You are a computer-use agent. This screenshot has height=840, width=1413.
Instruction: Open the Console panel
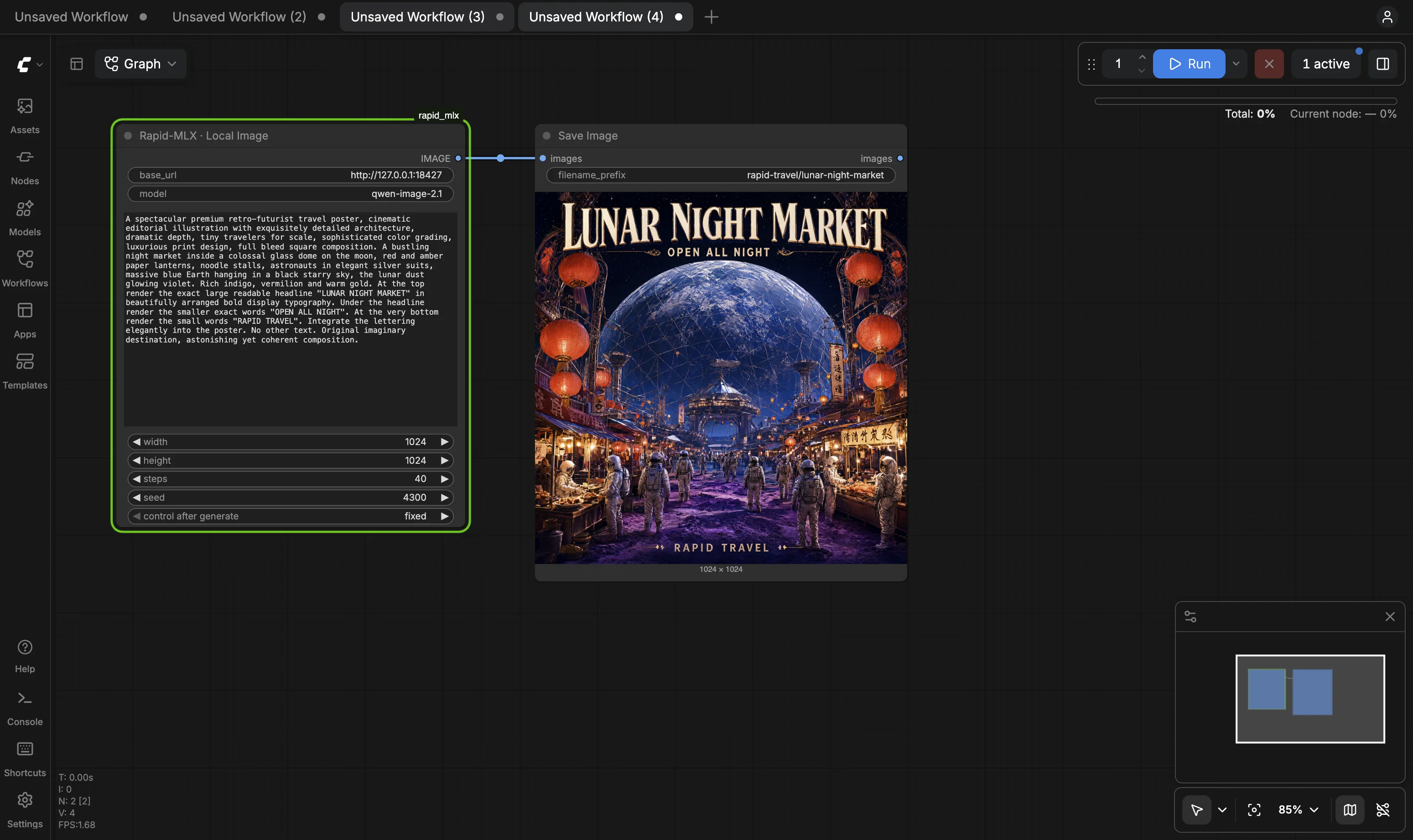pyautogui.click(x=25, y=708)
